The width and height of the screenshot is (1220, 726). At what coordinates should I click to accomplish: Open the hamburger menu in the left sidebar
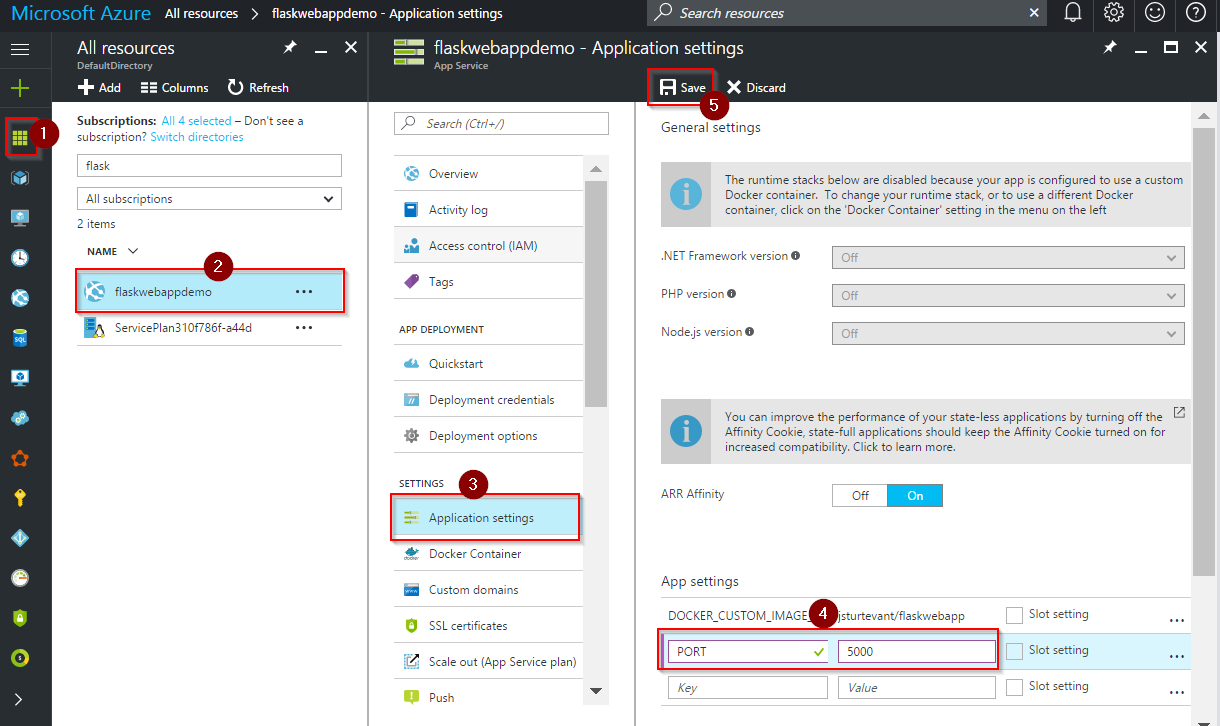click(x=20, y=49)
